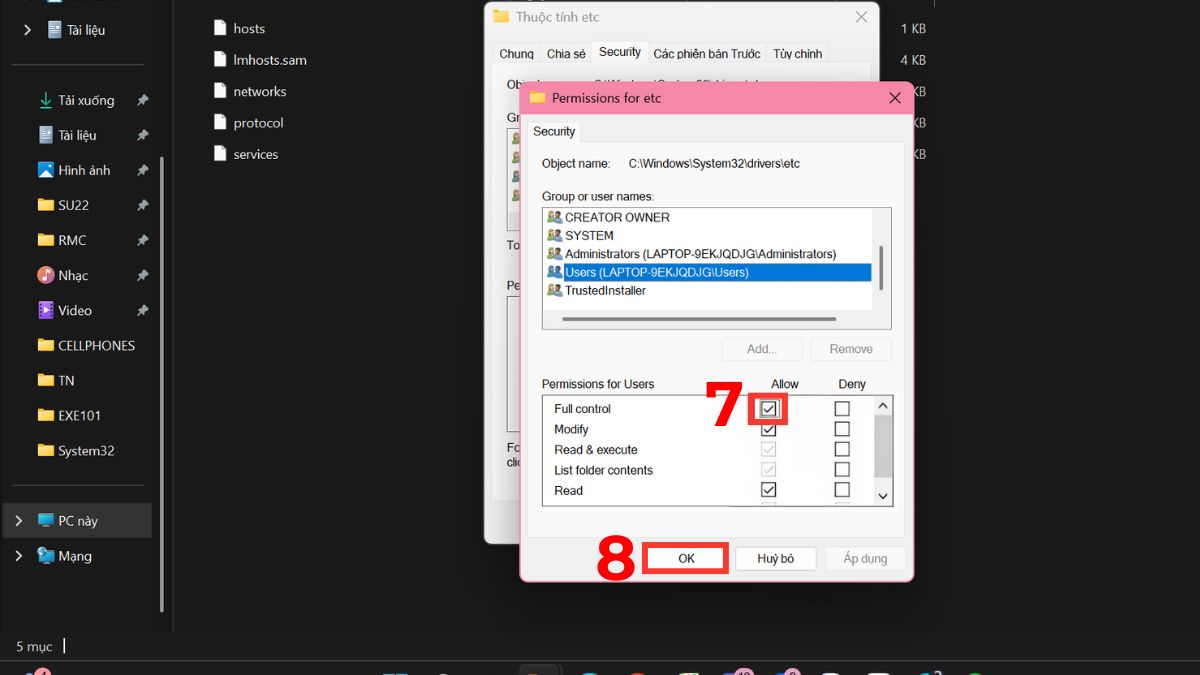Expand Mạng in the navigation pane

point(20,556)
